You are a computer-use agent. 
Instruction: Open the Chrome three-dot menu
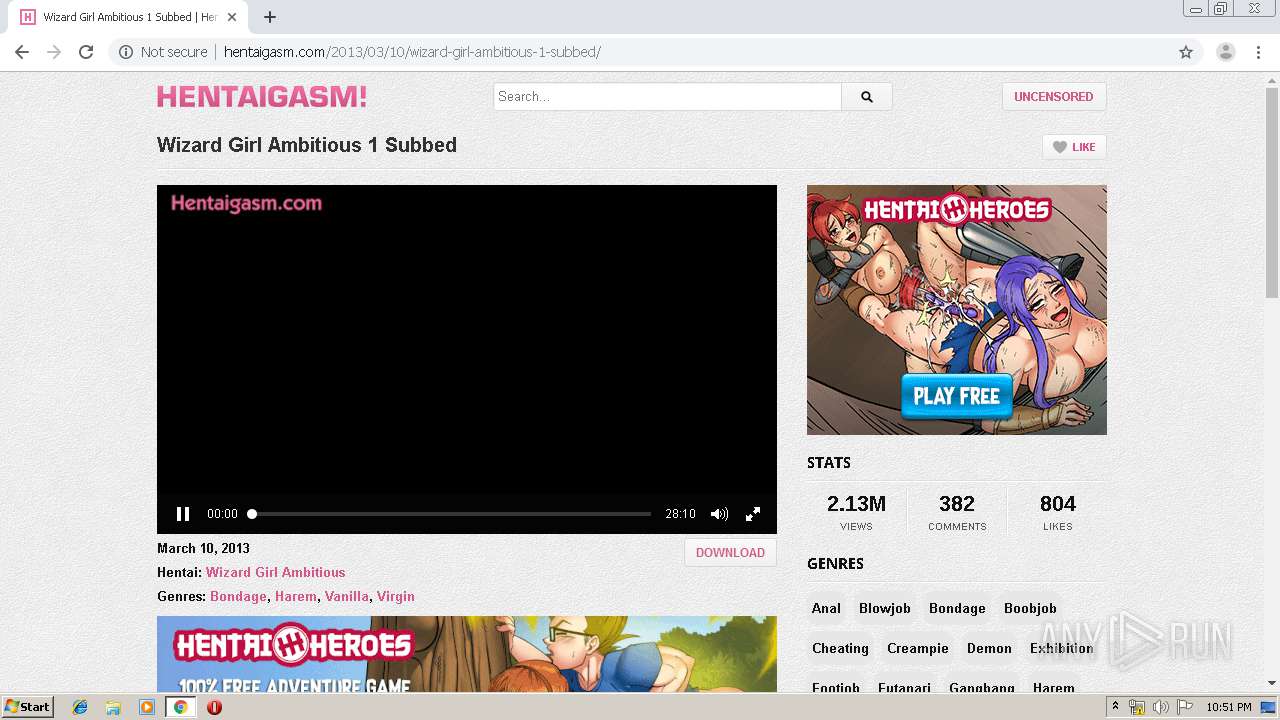click(x=1258, y=52)
